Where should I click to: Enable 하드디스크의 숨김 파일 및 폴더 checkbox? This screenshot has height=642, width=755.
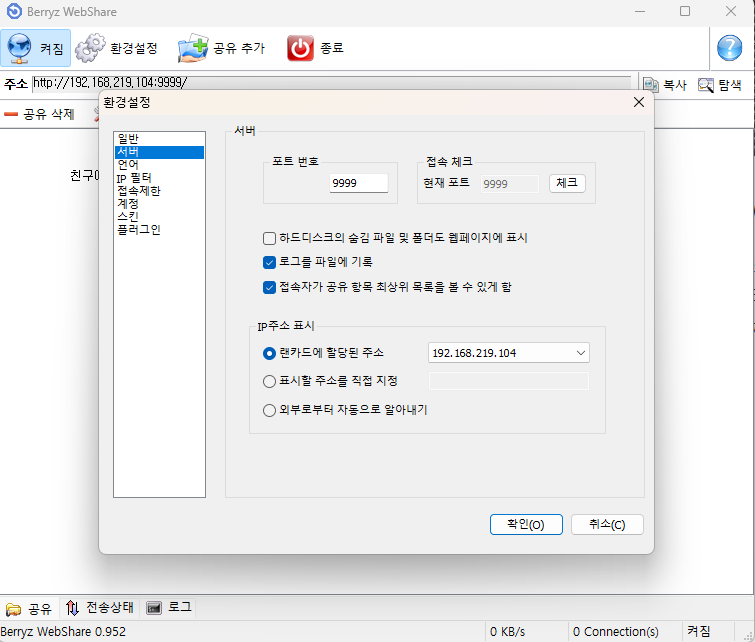pyautogui.click(x=269, y=238)
